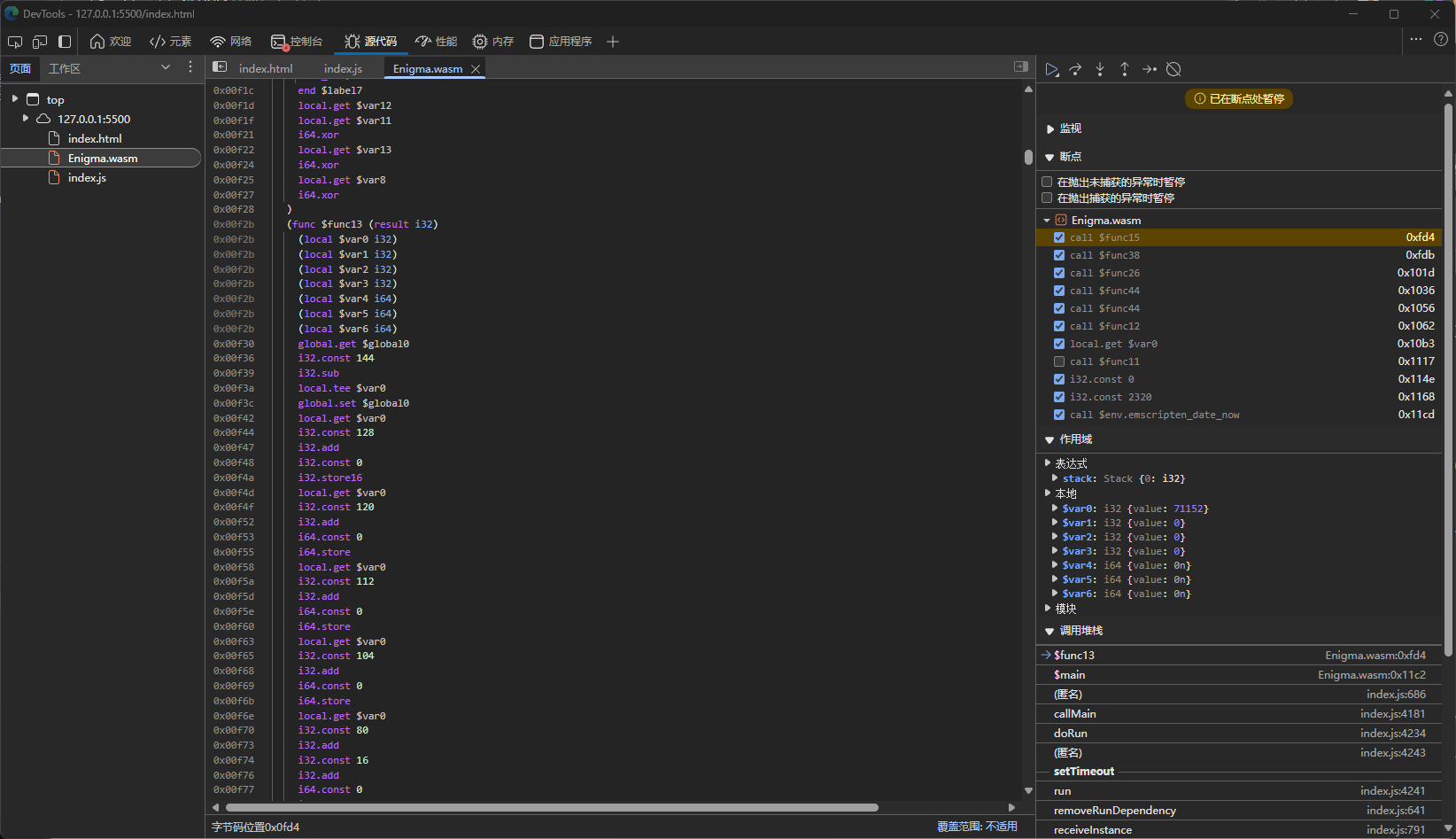Step out of current function

coord(1125,69)
